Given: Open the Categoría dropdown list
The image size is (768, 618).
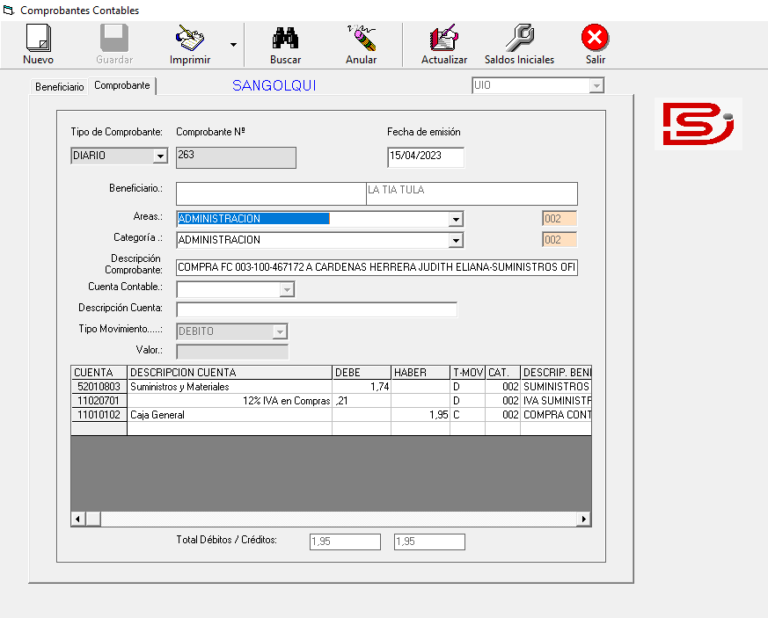Looking at the screenshot, I should (455, 241).
